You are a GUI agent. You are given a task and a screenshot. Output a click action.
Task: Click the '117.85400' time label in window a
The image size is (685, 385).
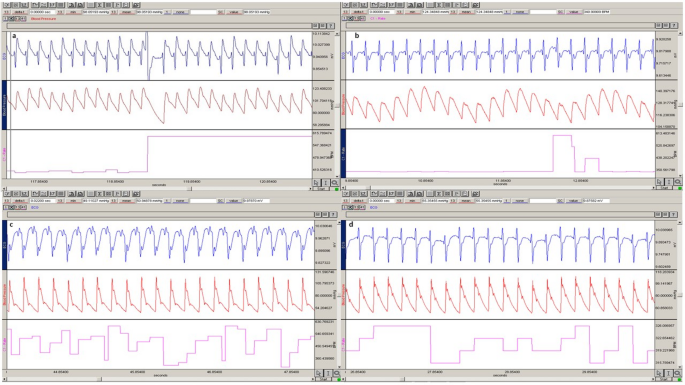39,181
